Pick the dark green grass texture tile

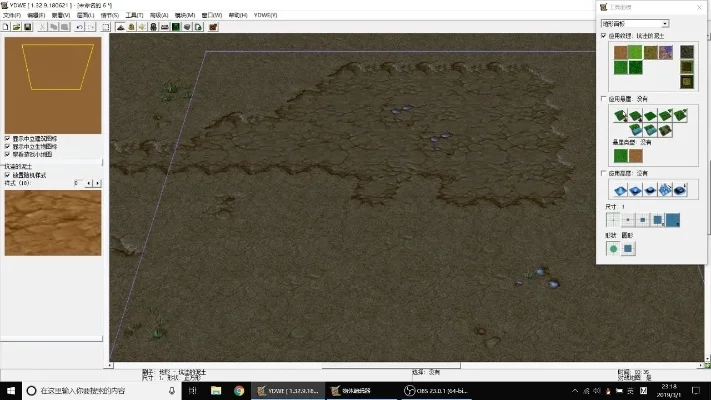(x=635, y=67)
